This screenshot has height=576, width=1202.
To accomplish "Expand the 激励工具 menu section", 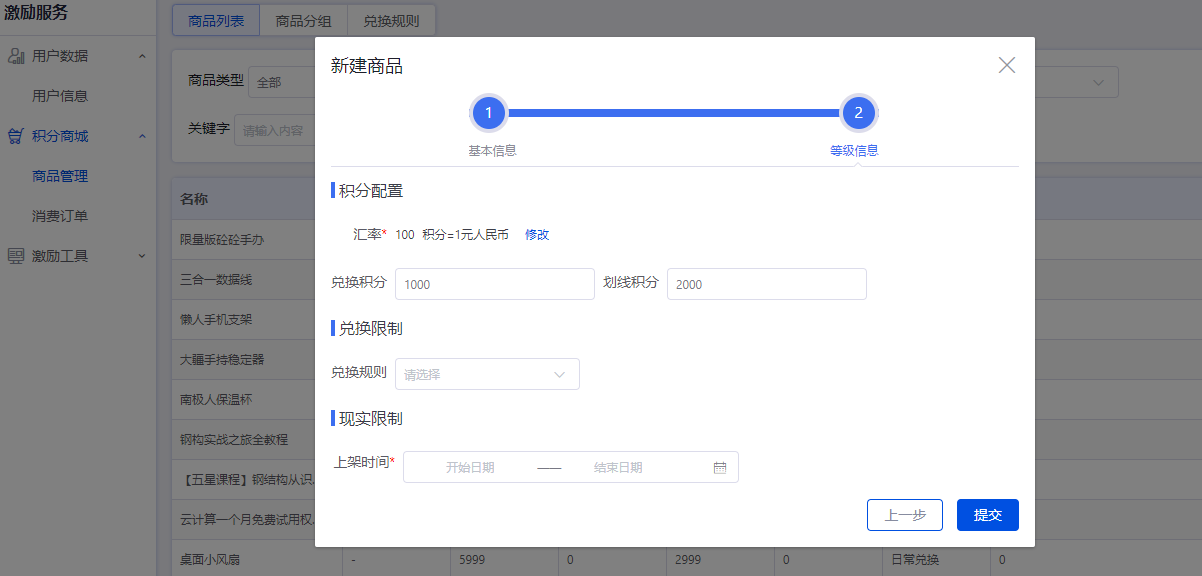I will 142,256.
